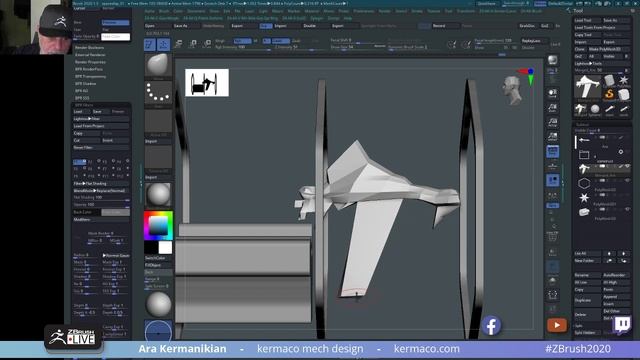Open Render Properties section

coord(90,62)
